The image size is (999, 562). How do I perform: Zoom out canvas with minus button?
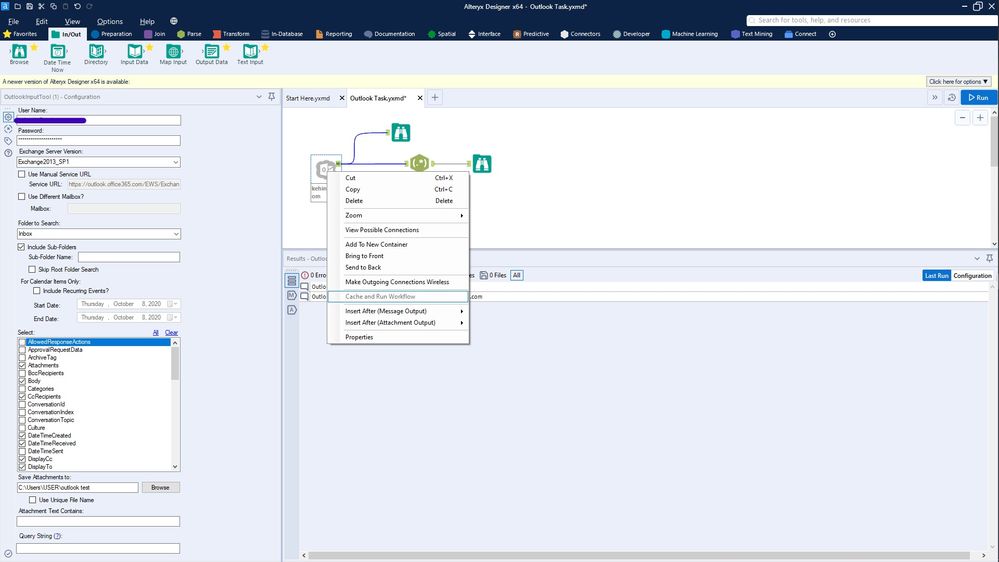(x=963, y=117)
